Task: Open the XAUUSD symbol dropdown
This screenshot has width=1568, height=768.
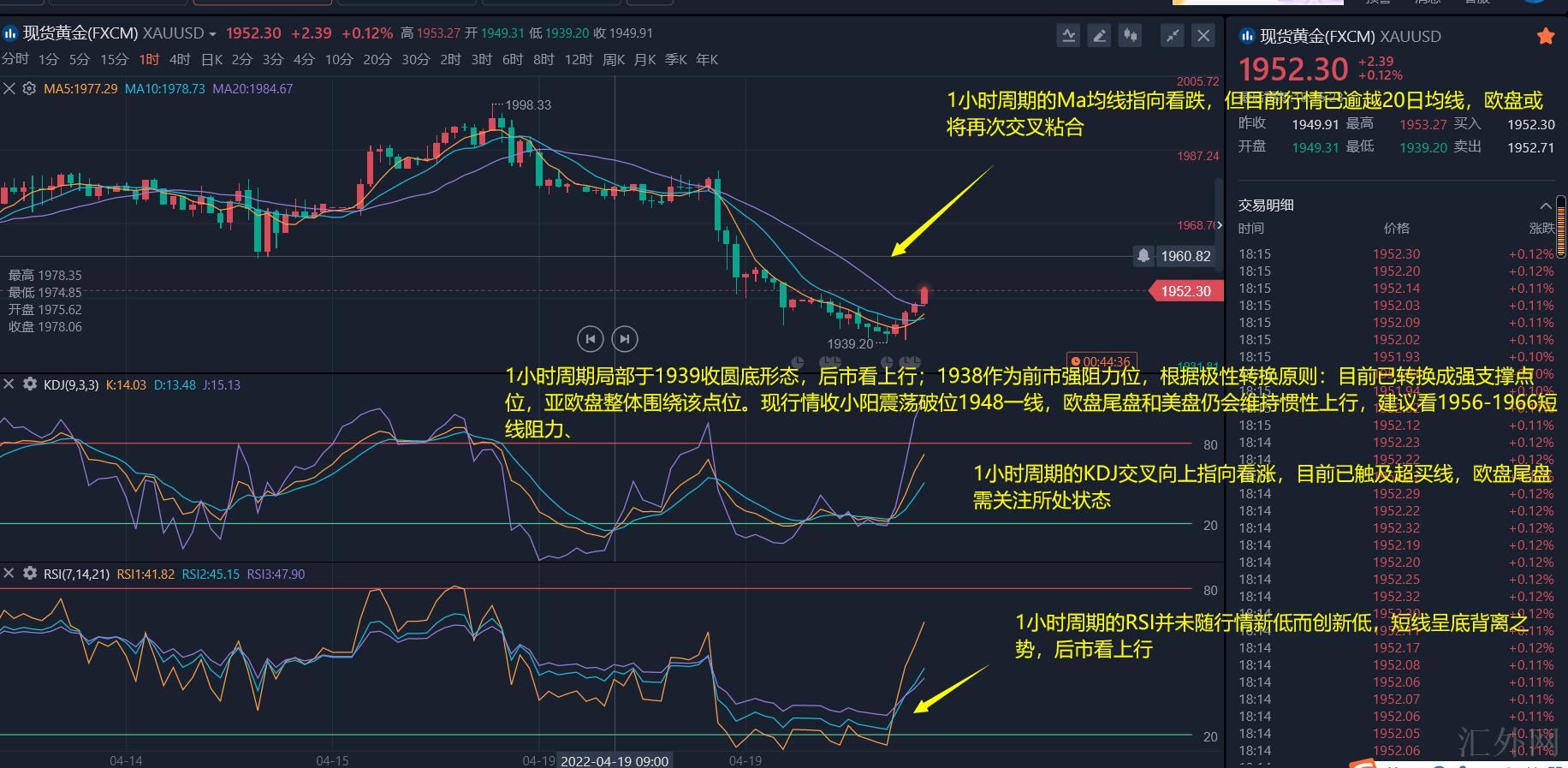Action: [212, 34]
